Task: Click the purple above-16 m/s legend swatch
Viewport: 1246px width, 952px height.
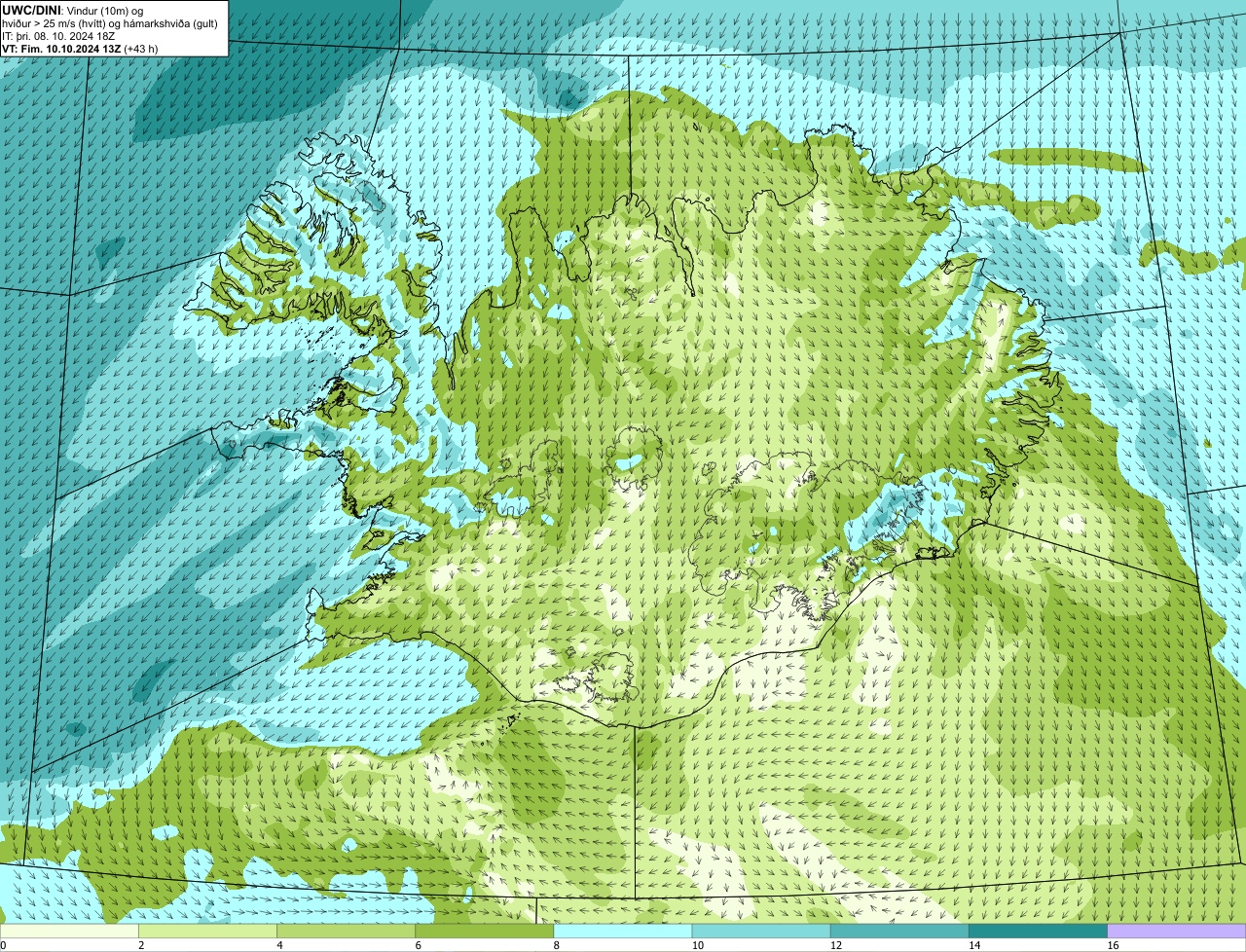Action: click(1177, 931)
